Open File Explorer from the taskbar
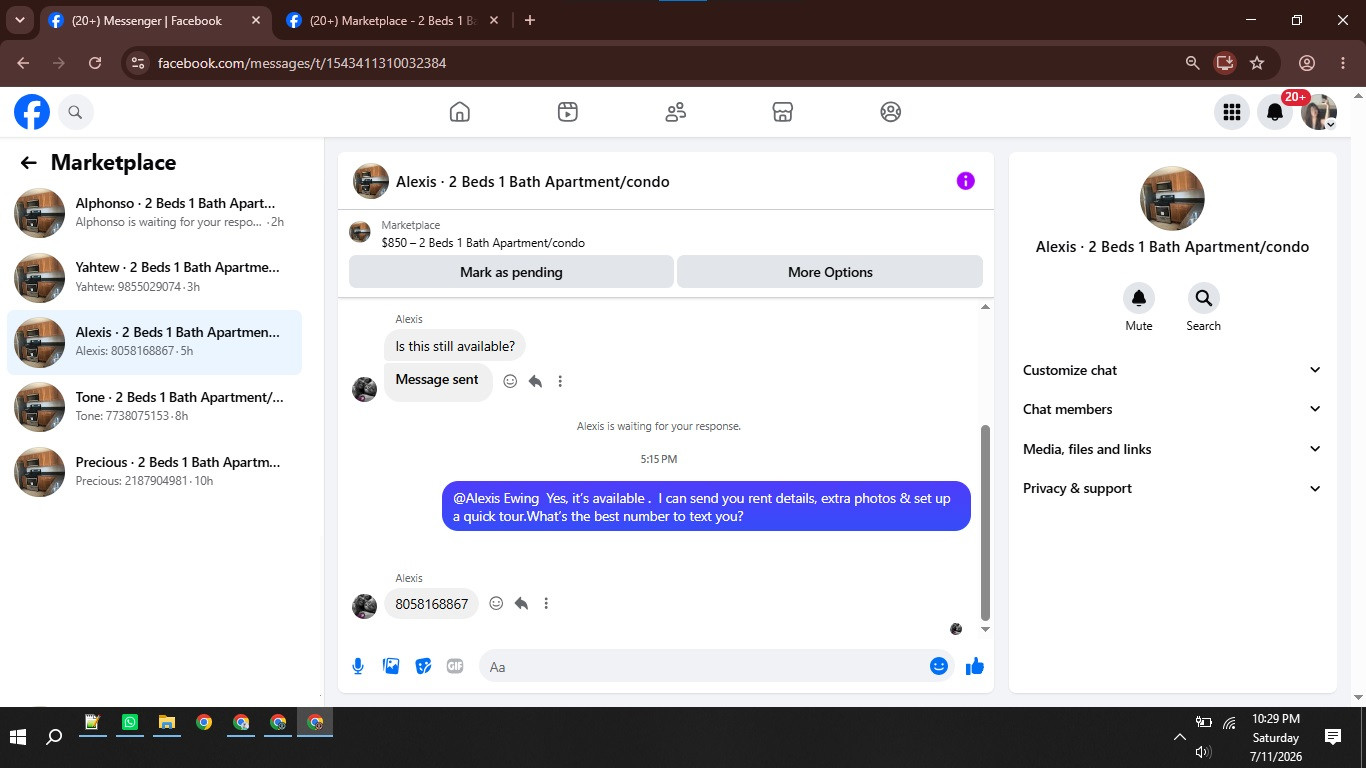The image size is (1366, 768). click(167, 722)
